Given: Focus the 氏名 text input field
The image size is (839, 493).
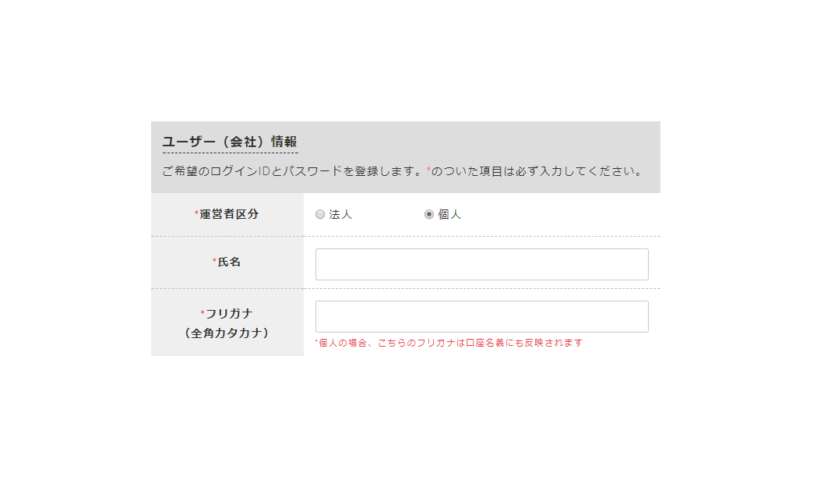Looking at the screenshot, I should click(x=481, y=264).
